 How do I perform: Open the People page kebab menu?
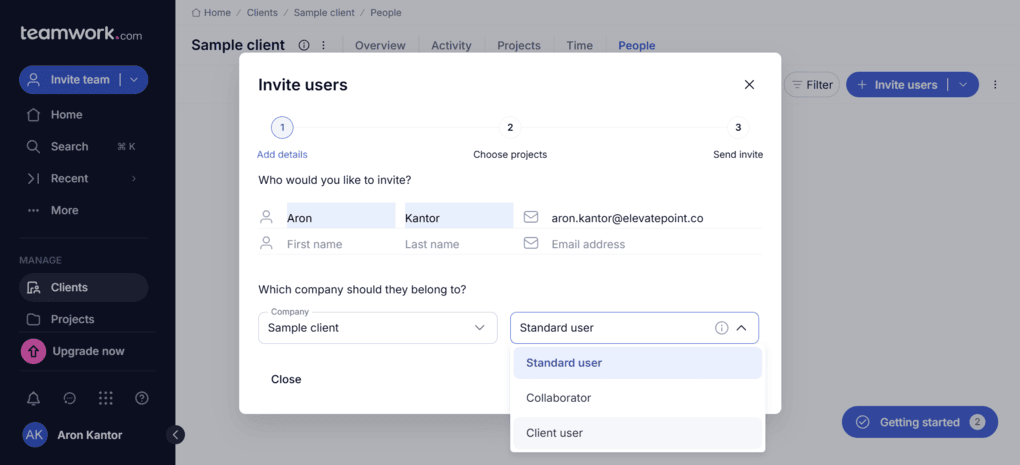pos(995,85)
